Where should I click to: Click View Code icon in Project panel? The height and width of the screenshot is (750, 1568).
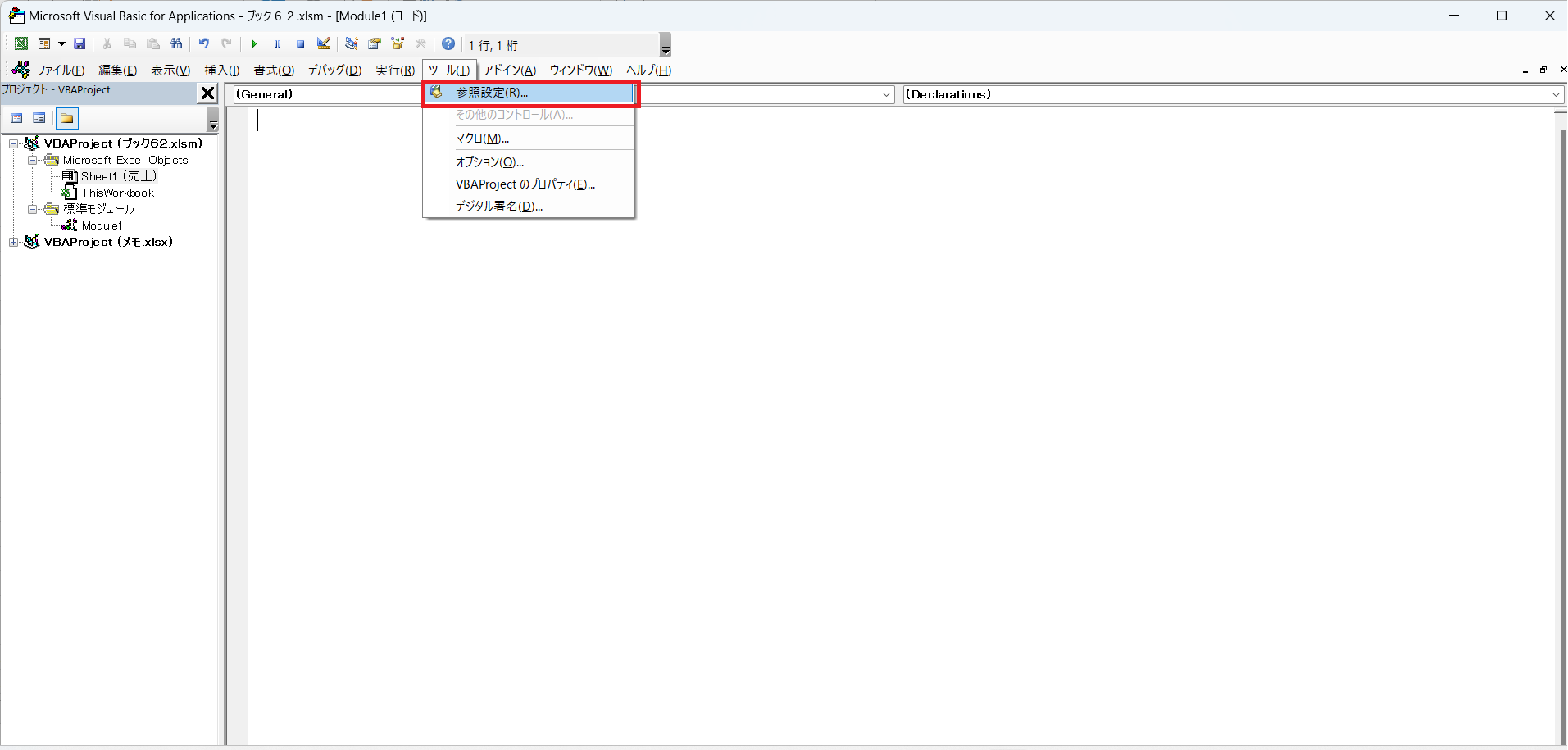click(x=16, y=118)
